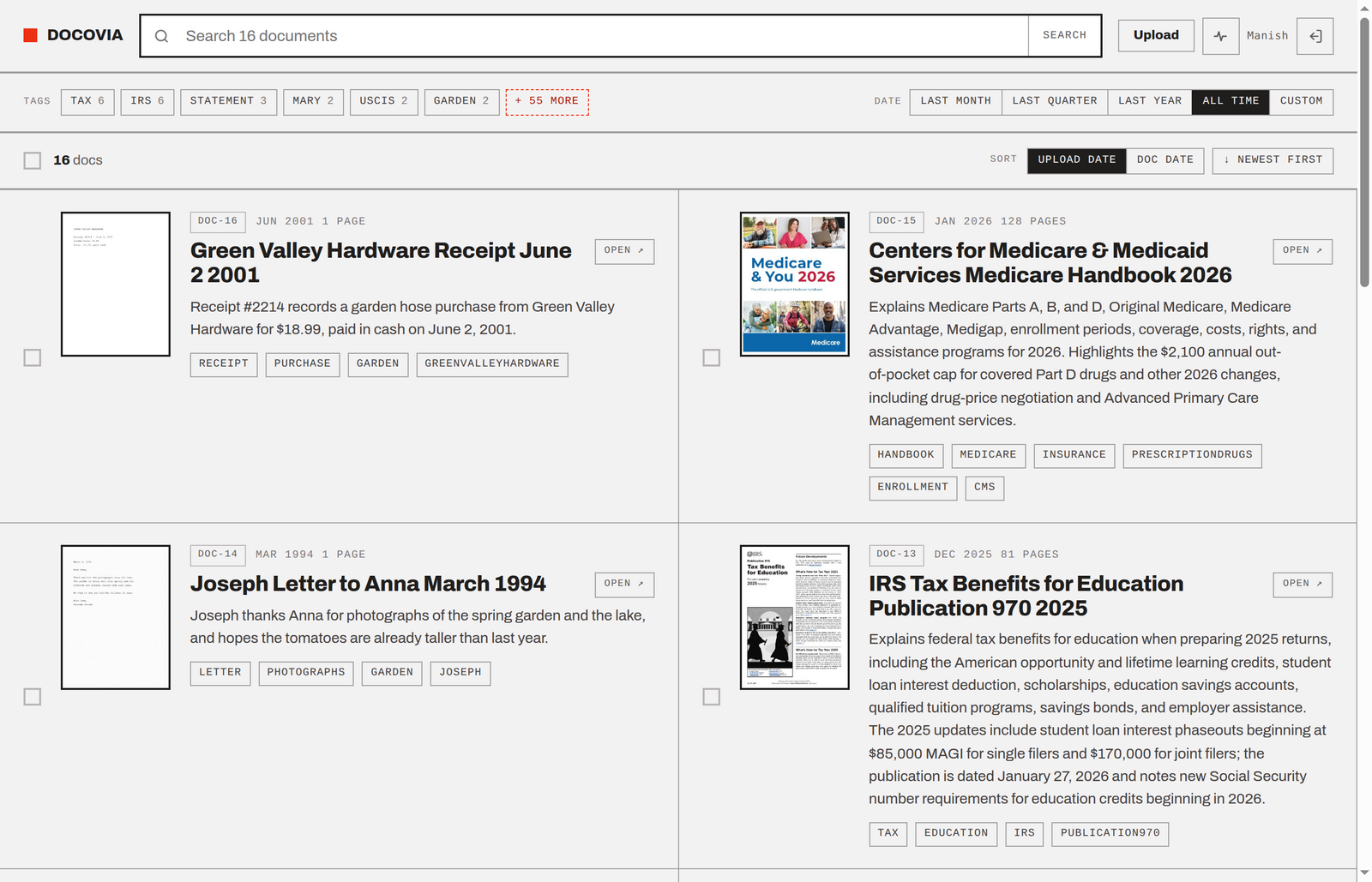Click the GREENVALLEYHARDWARE tag

492,364
